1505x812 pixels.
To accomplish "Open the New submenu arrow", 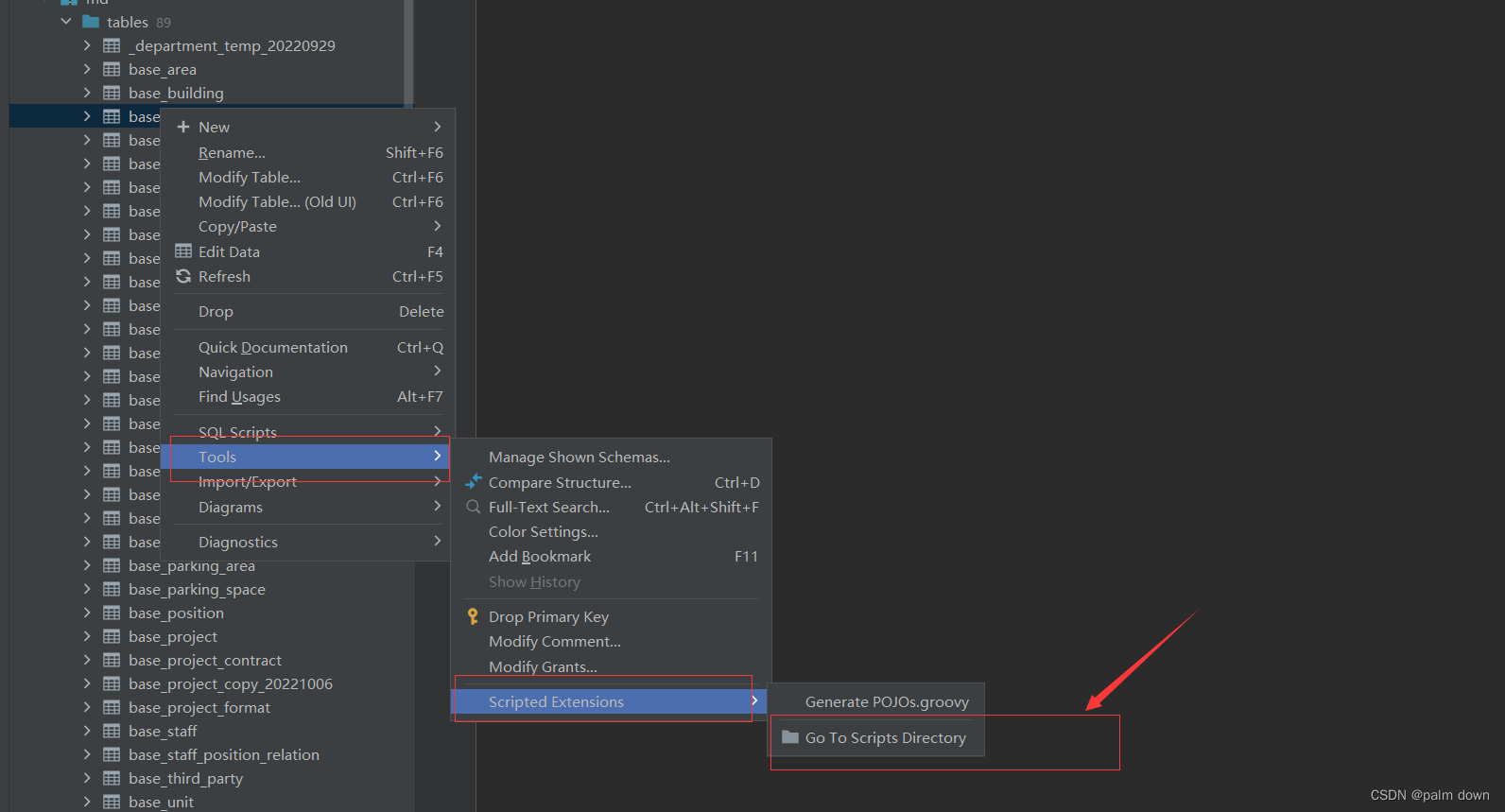I will 437,127.
